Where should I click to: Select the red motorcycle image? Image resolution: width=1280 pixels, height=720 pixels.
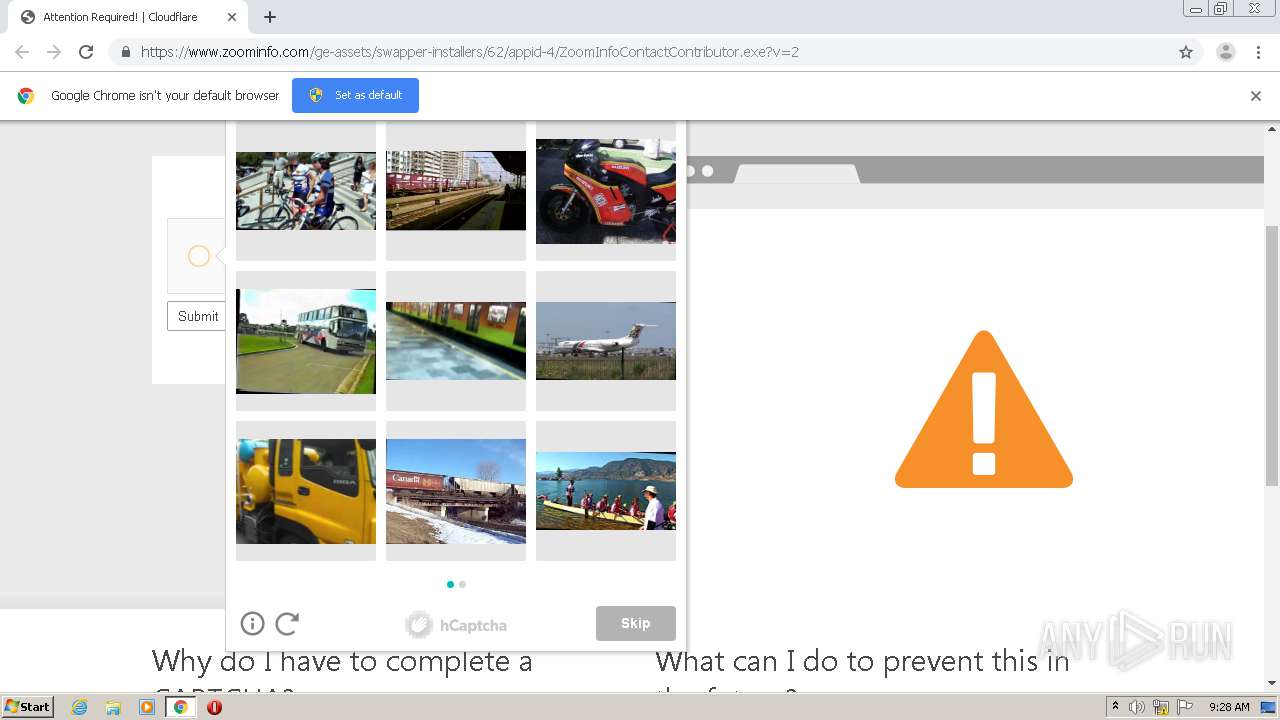(x=606, y=191)
